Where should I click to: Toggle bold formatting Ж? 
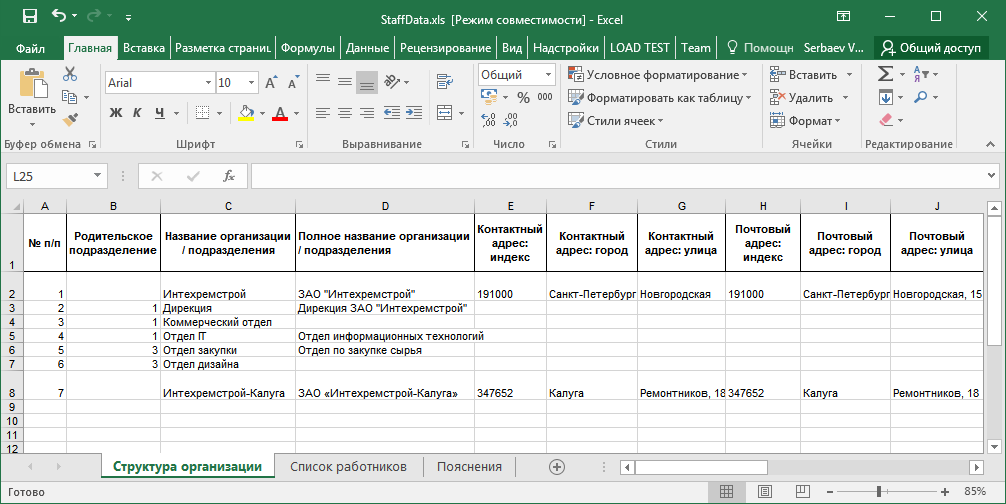tap(115, 113)
